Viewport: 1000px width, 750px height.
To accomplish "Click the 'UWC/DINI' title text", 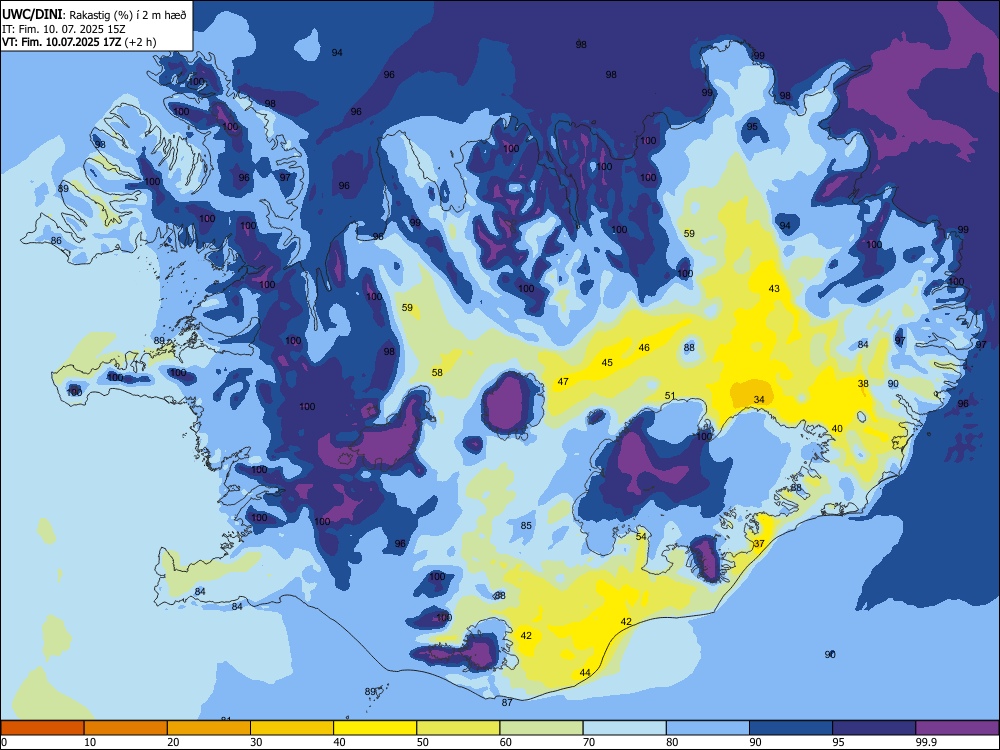I will [33, 15].
